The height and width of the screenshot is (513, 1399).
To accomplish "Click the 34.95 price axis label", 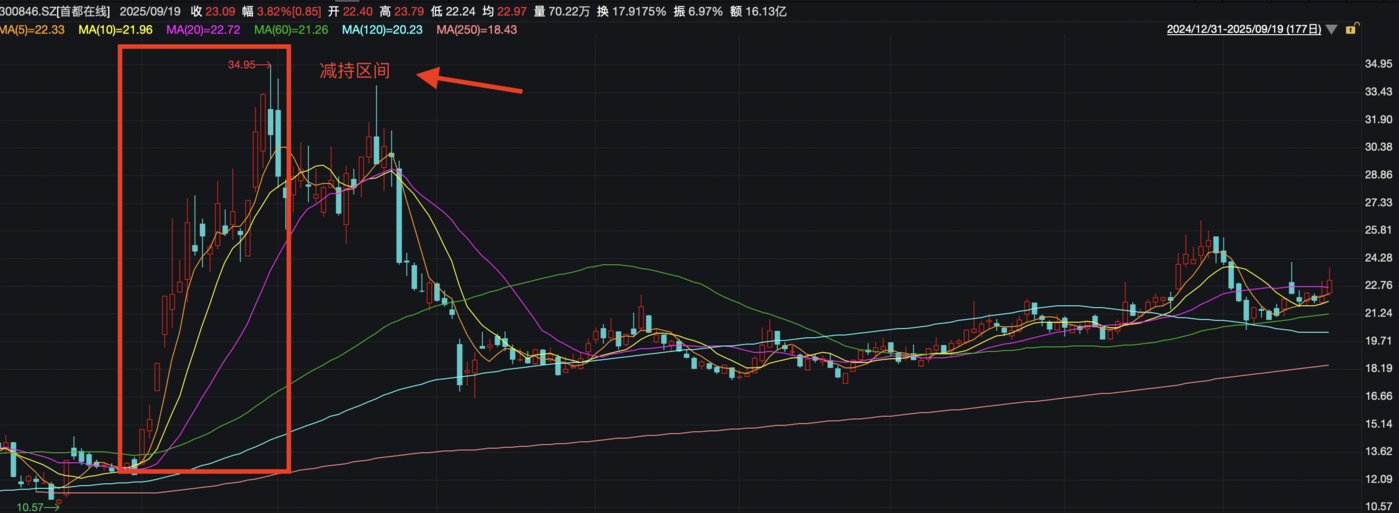I will [1376, 64].
